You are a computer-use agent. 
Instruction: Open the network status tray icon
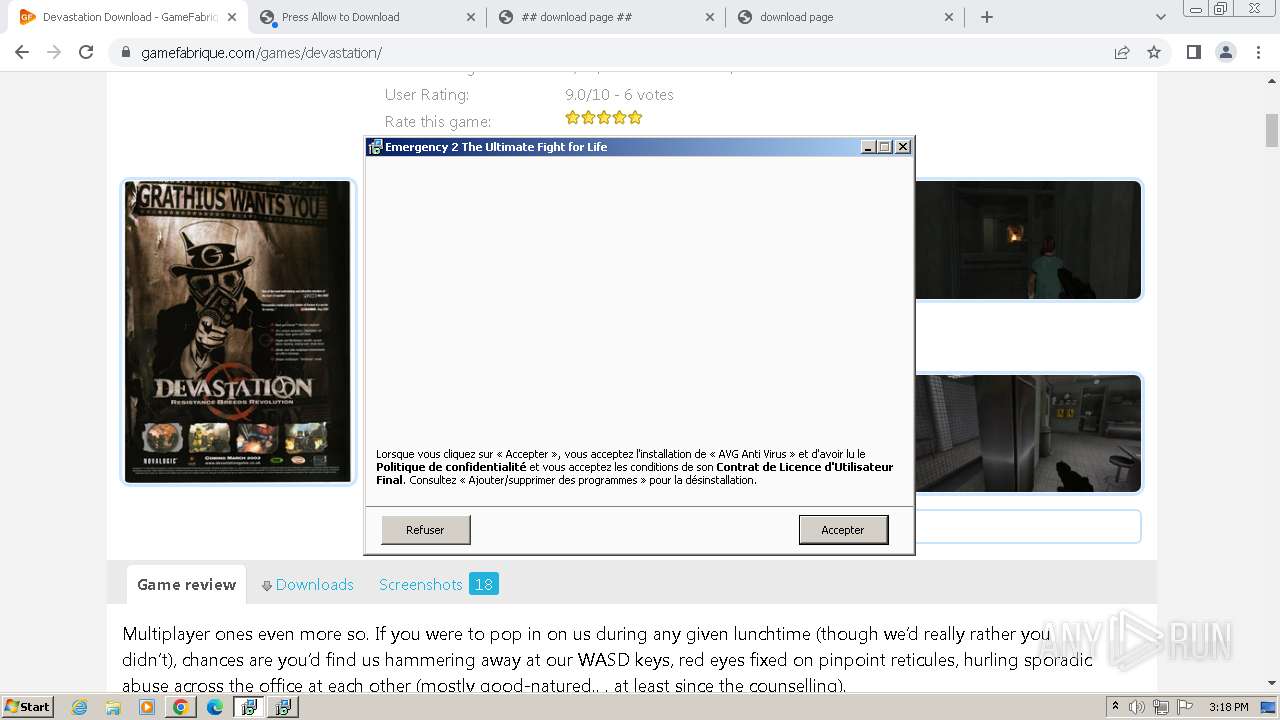pos(1161,707)
